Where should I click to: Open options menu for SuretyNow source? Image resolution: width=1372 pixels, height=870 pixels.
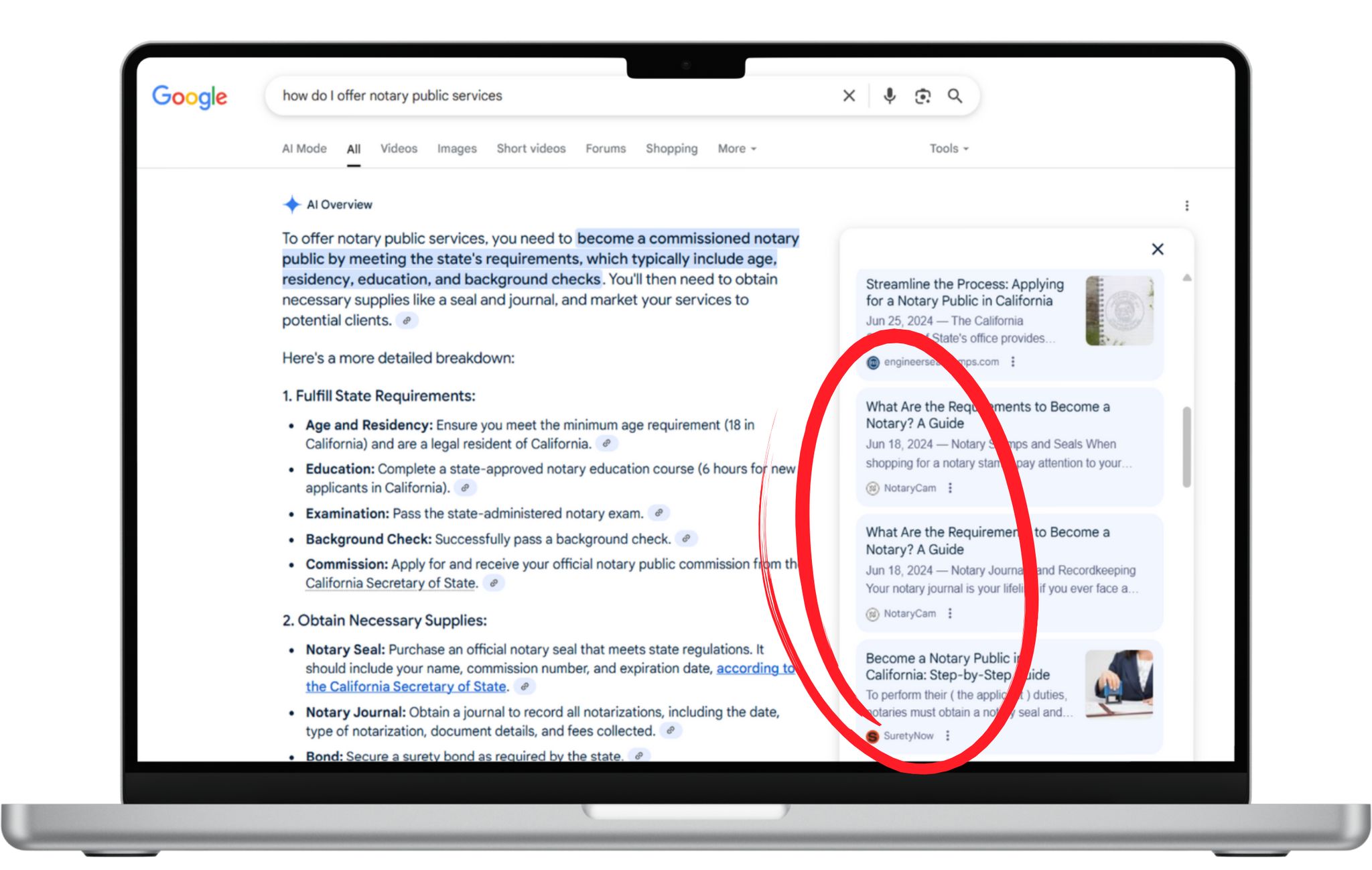pos(947,736)
